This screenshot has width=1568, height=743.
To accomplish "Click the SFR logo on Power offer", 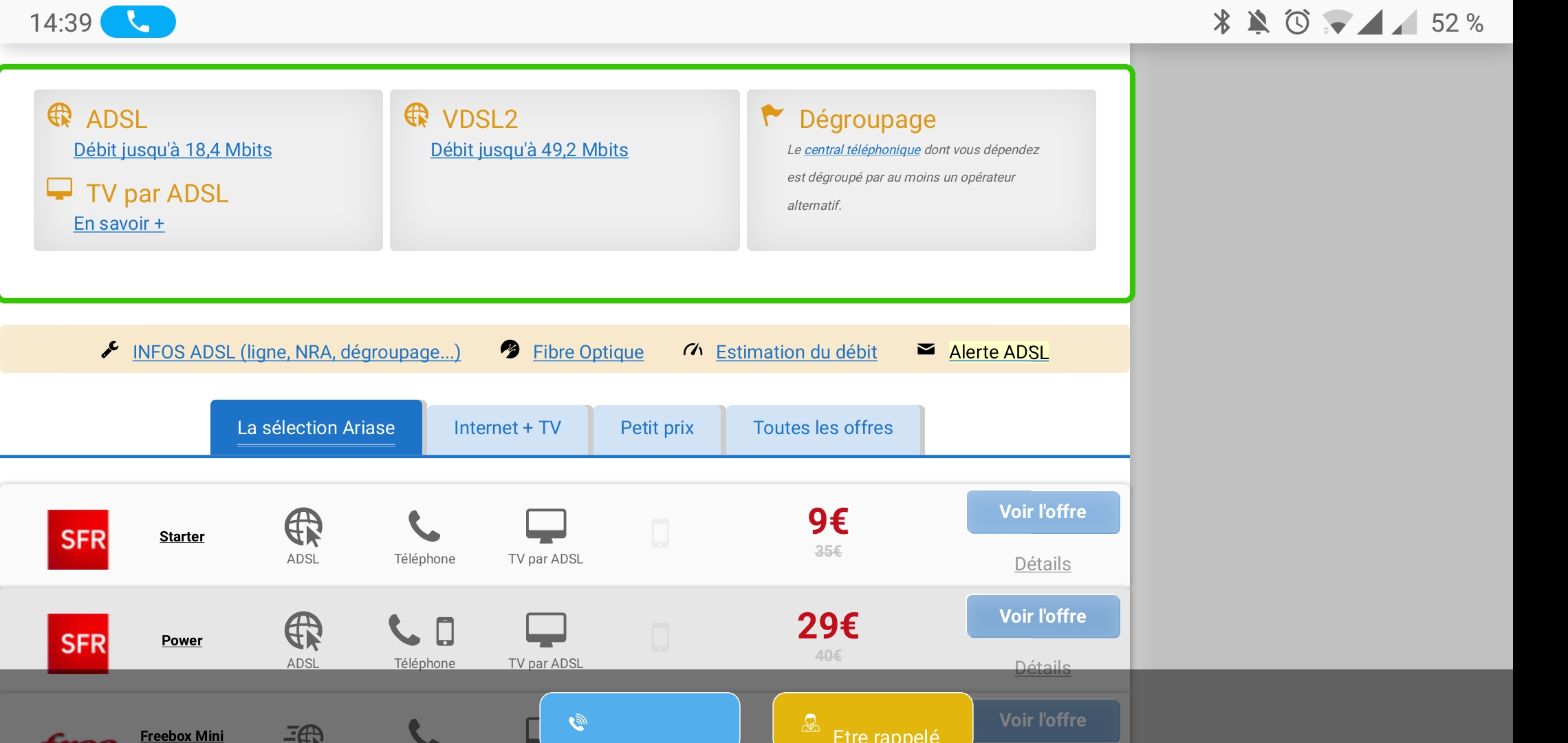I will tap(78, 643).
